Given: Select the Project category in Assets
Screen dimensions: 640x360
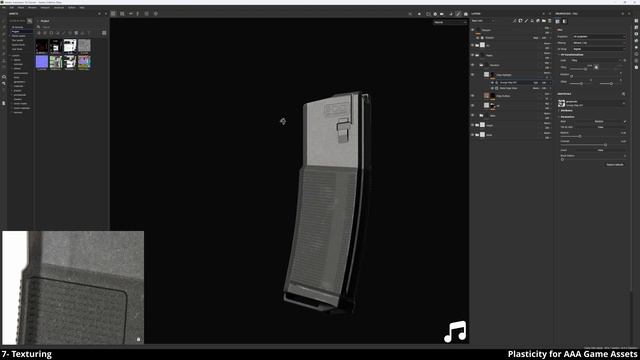Looking at the screenshot, I should (x=16, y=31).
